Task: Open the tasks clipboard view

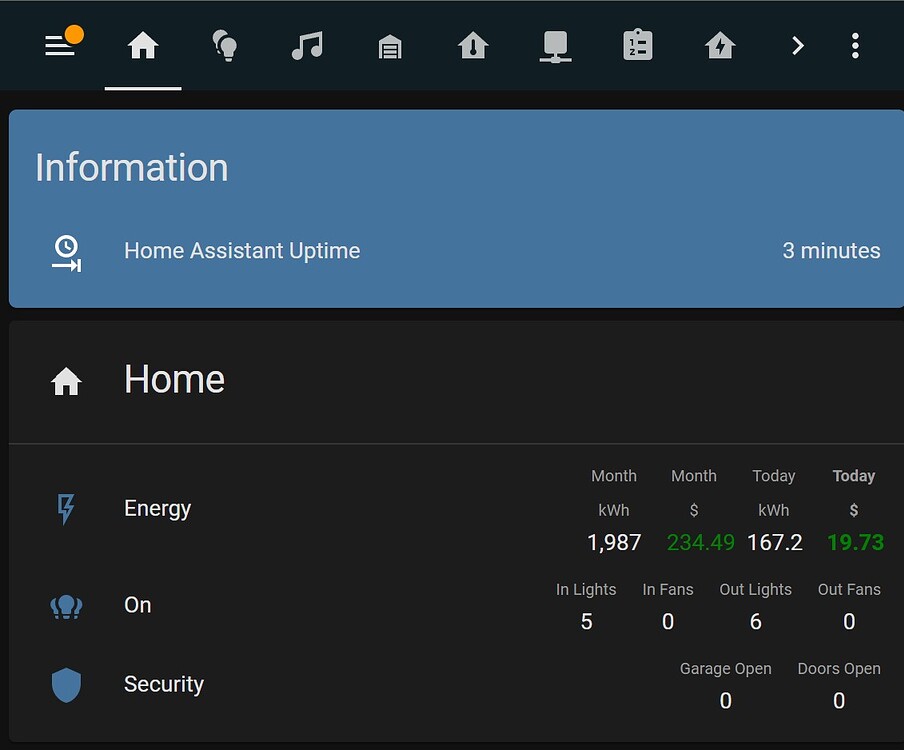Action: [637, 45]
